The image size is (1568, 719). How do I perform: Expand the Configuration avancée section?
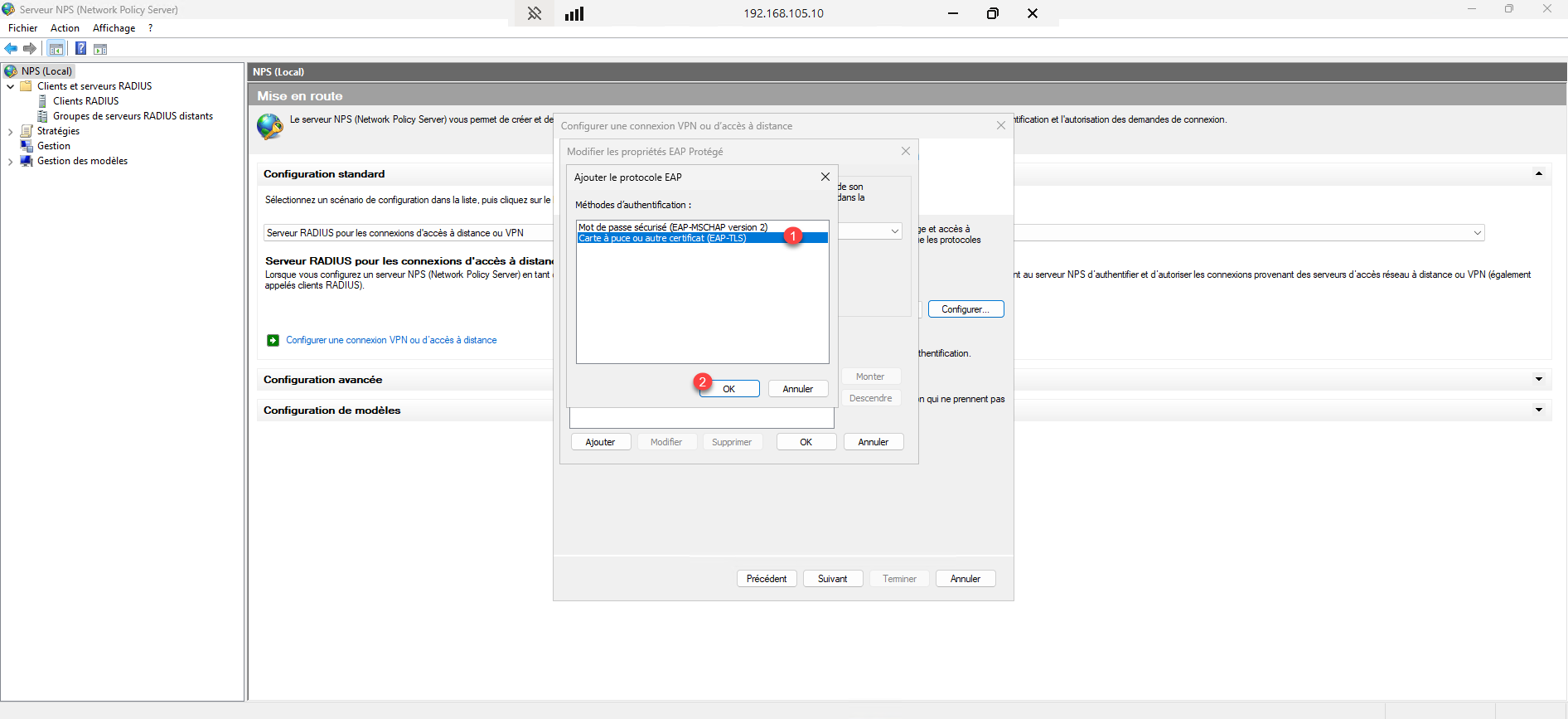[1538, 380]
